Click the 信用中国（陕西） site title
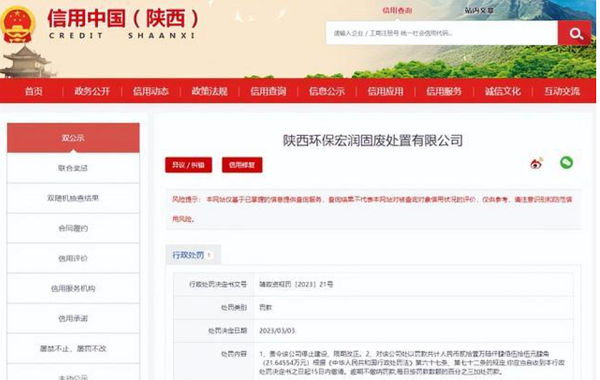 122,18
